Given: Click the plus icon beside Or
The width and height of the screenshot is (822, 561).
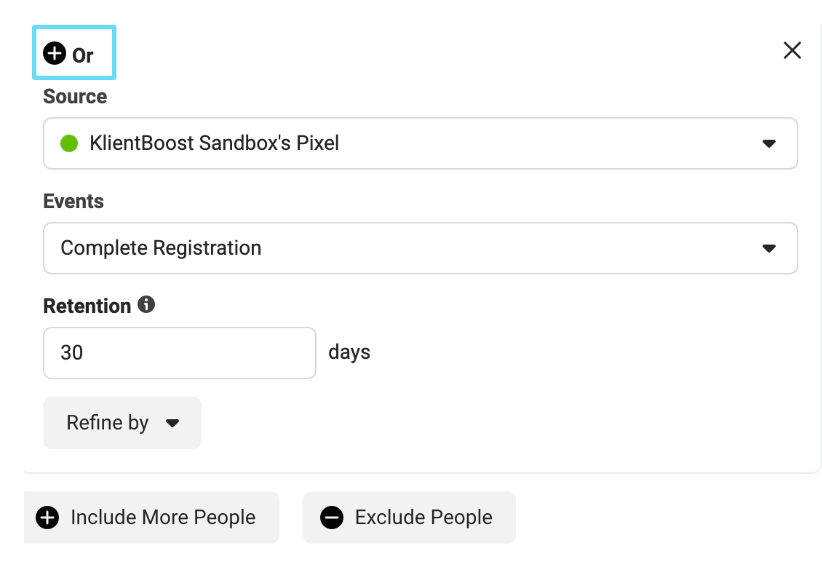Looking at the screenshot, I should 55,54.
